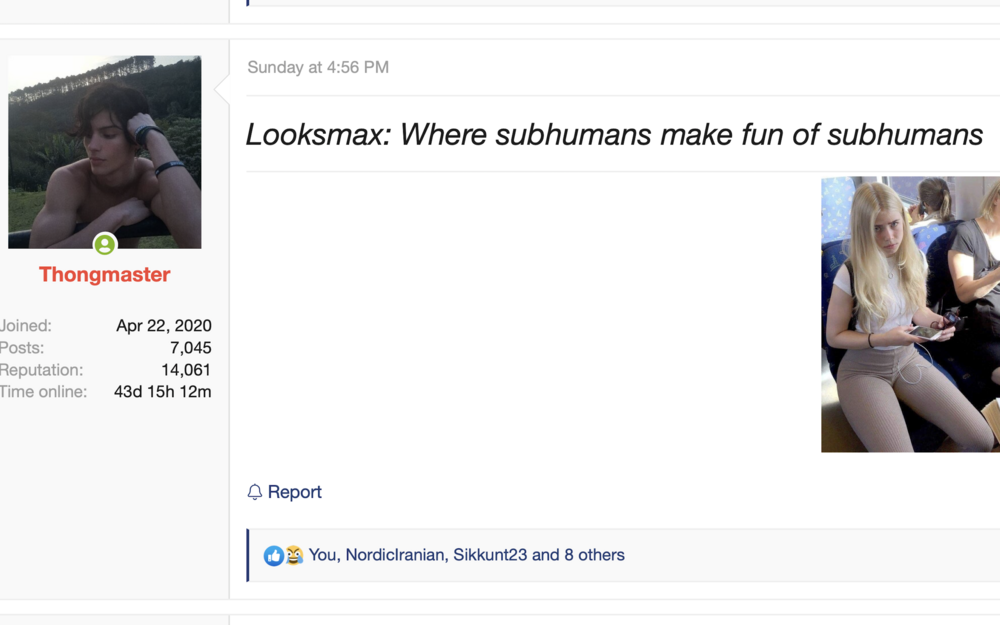Show the '8 others' who reacted
The width and height of the screenshot is (1000, 625).
click(x=594, y=555)
